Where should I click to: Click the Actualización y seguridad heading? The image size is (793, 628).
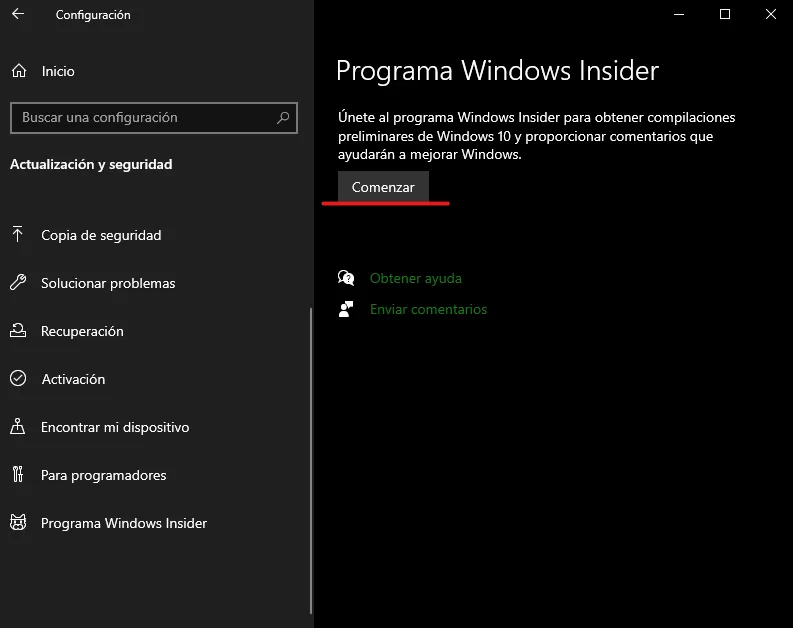pyautogui.click(x=91, y=165)
